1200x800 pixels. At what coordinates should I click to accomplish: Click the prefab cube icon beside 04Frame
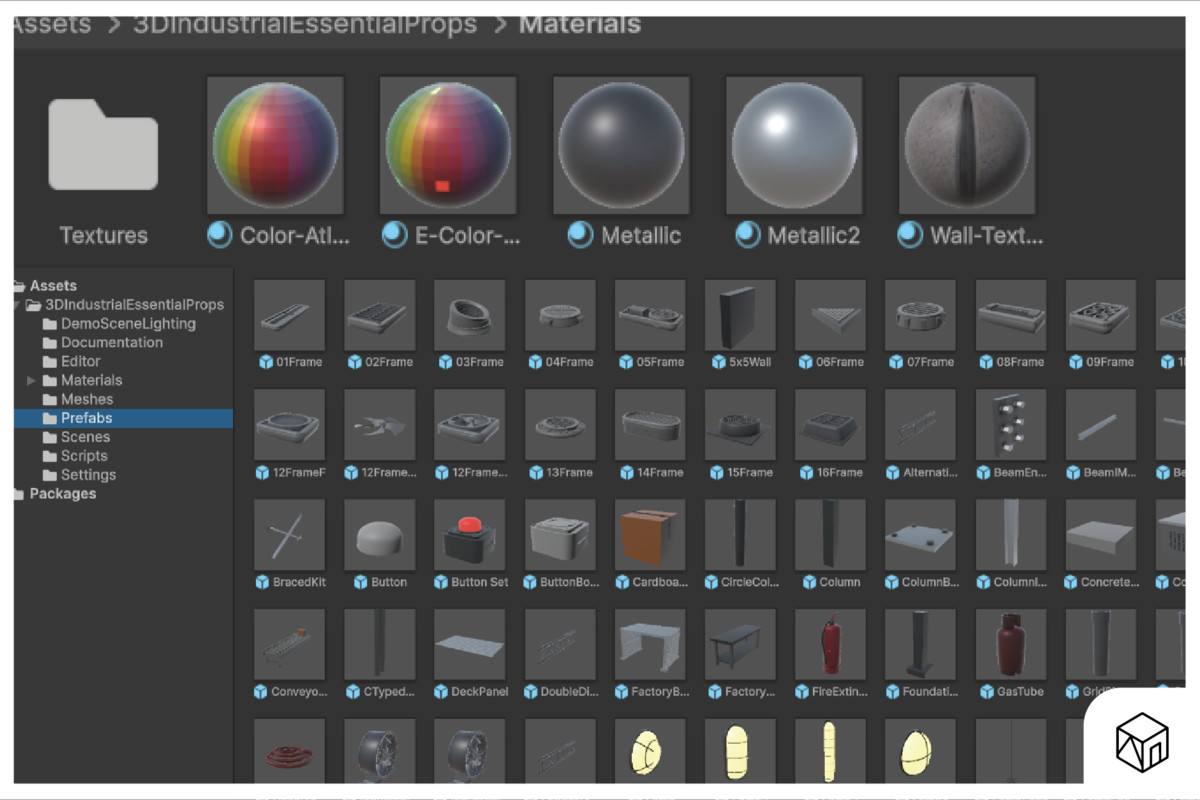coord(535,362)
